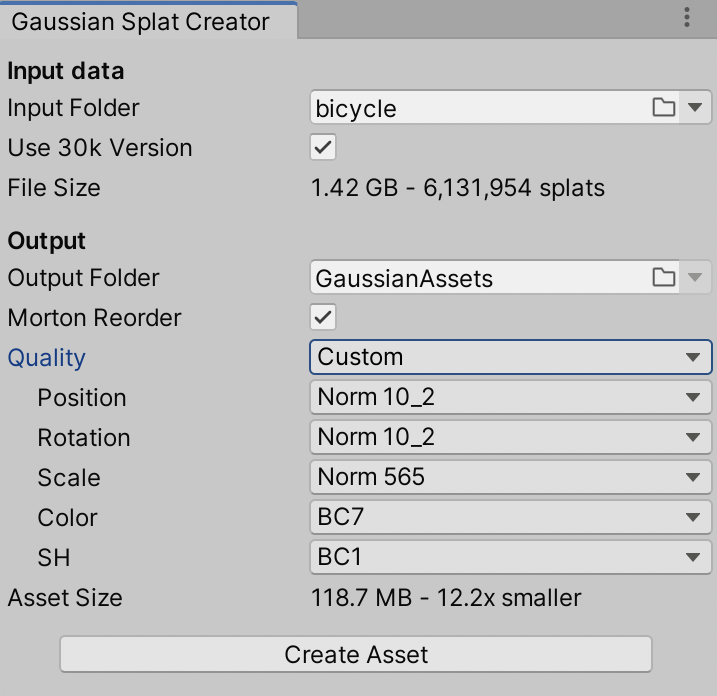Click the bicycle input folder field
This screenshot has width=717, height=696.
[x=480, y=107]
